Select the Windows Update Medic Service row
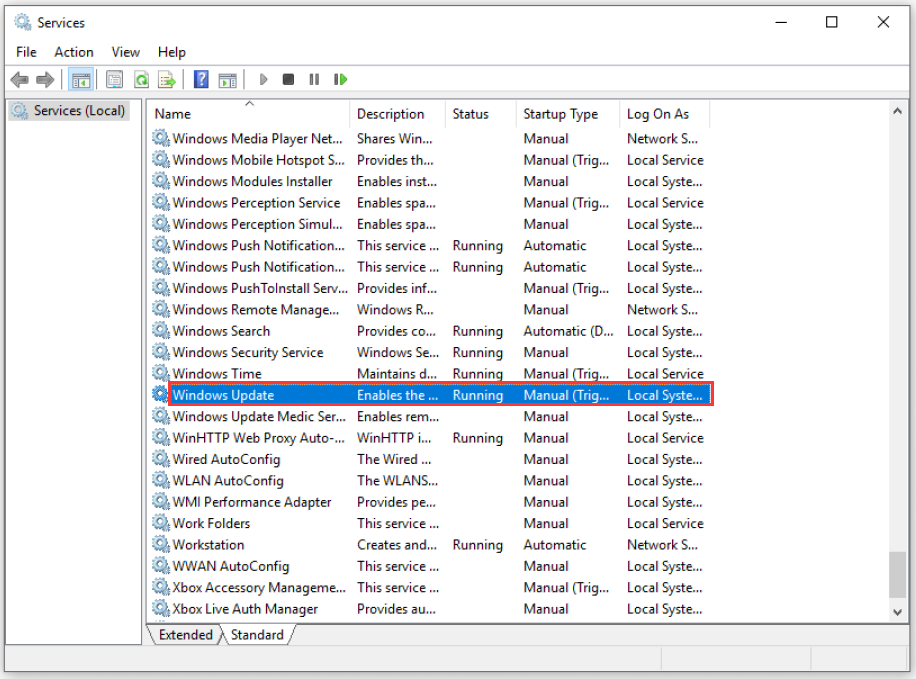This screenshot has width=916, height=679. pos(429,416)
